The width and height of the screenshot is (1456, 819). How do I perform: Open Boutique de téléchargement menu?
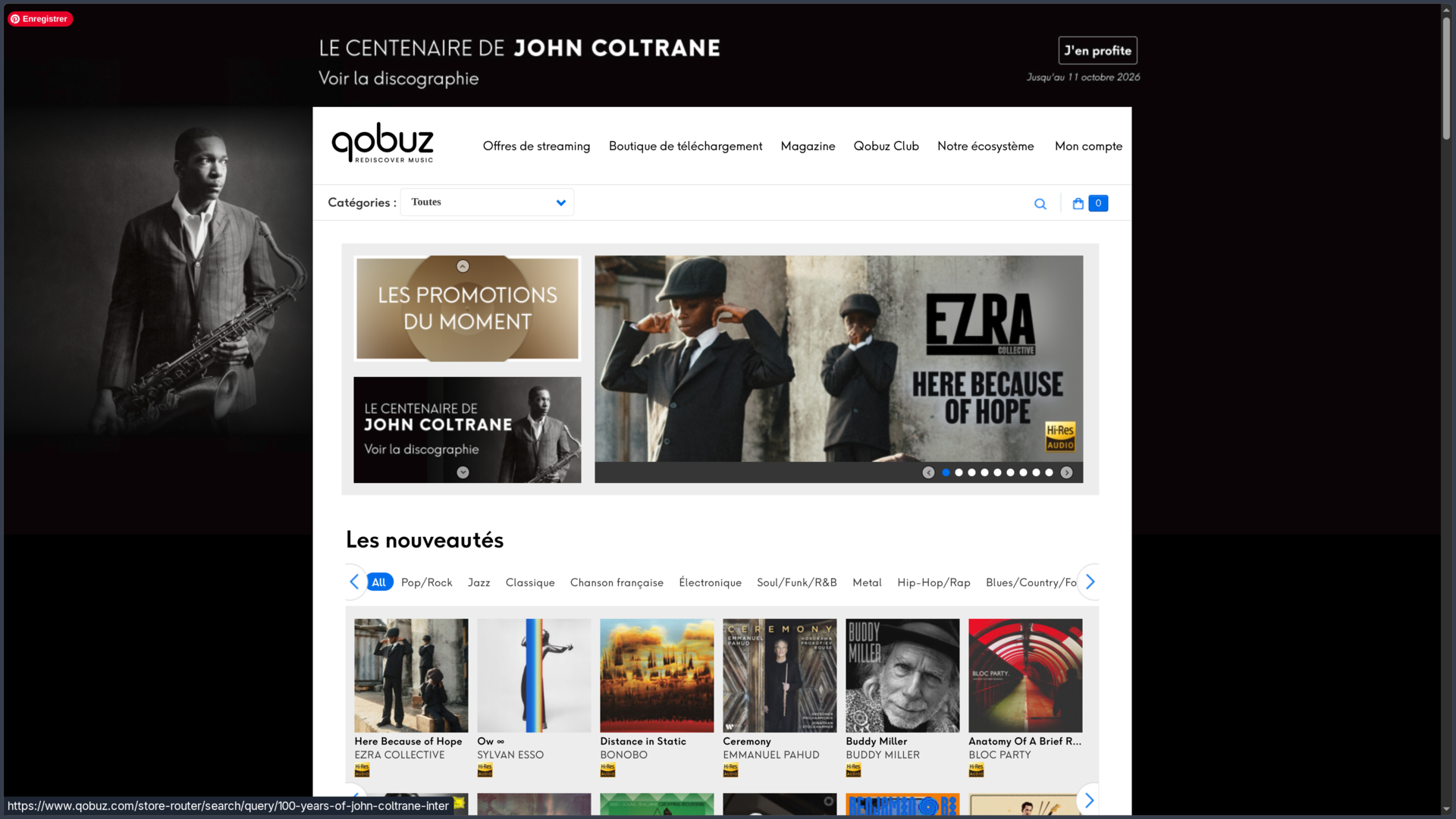point(686,146)
